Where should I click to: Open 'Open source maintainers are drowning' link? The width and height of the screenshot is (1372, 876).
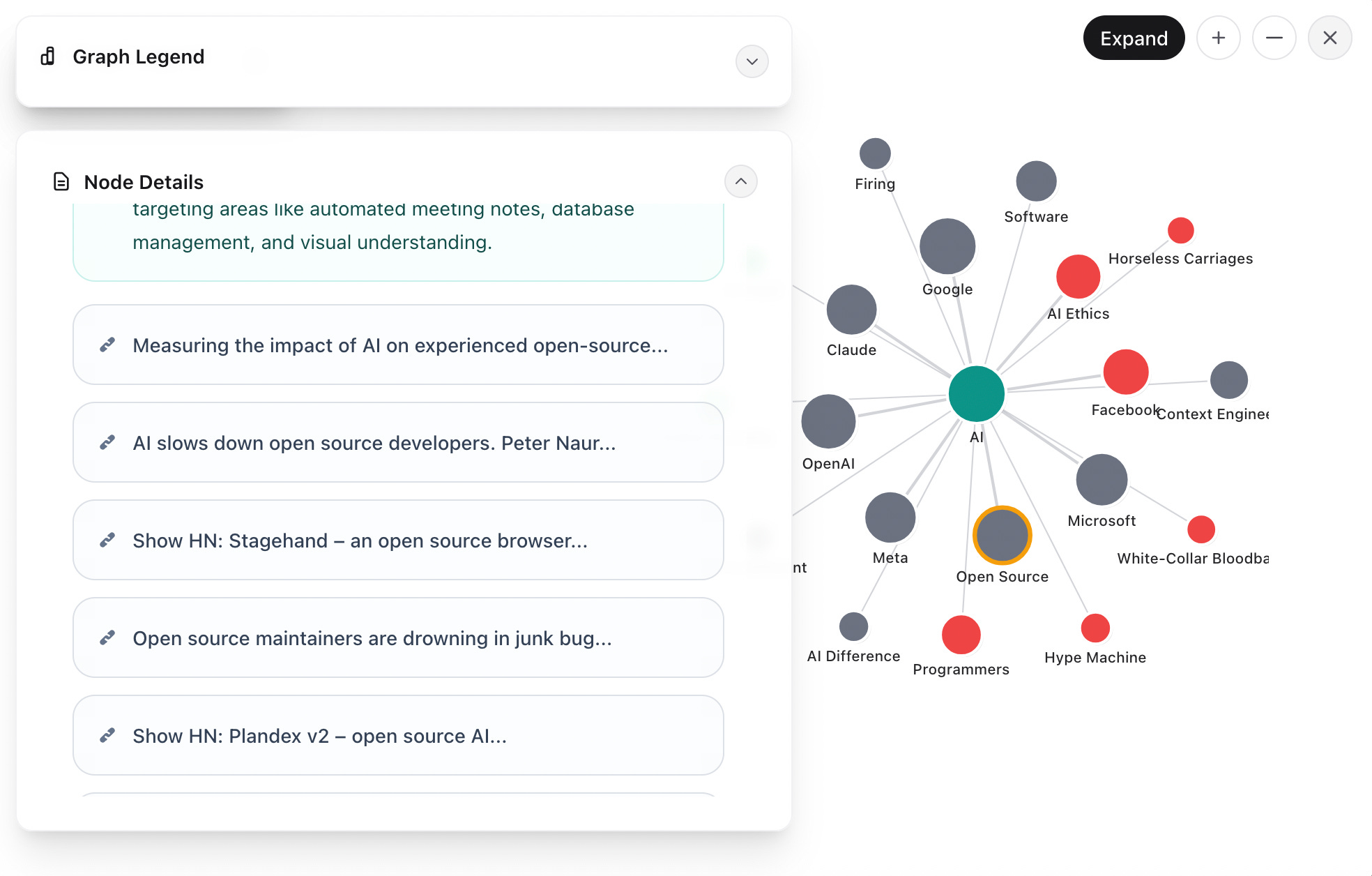pyautogui.click(x=372, y=638)
